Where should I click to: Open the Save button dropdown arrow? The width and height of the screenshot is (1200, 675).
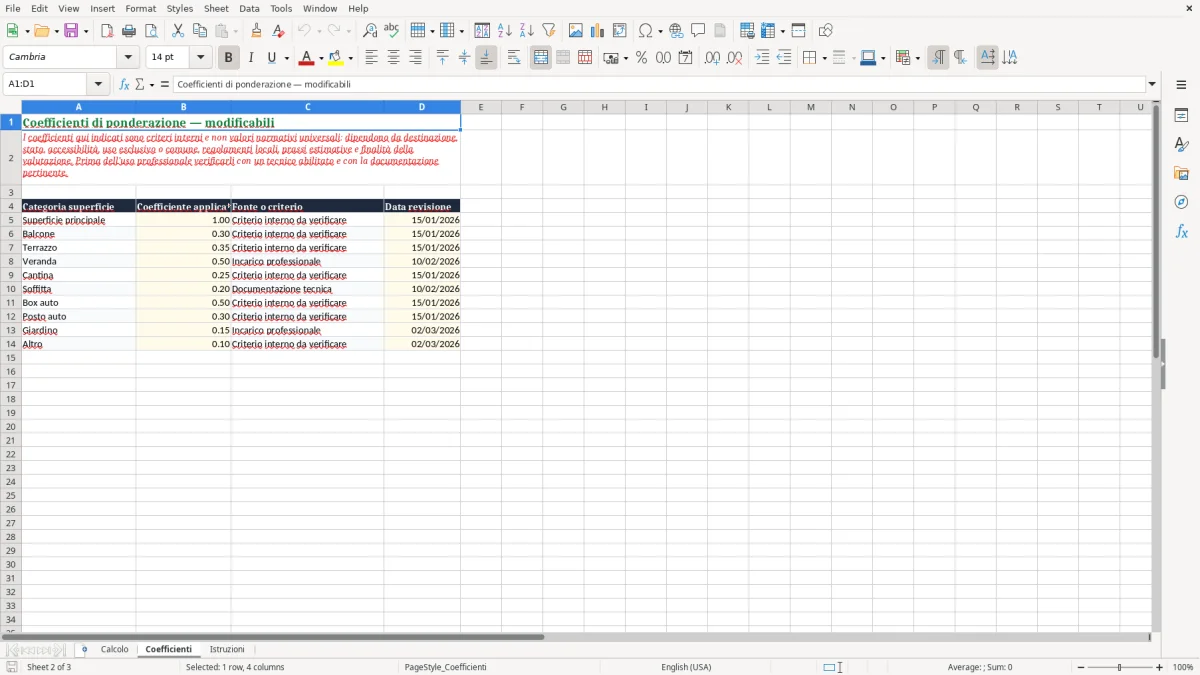tap(86, 31)
